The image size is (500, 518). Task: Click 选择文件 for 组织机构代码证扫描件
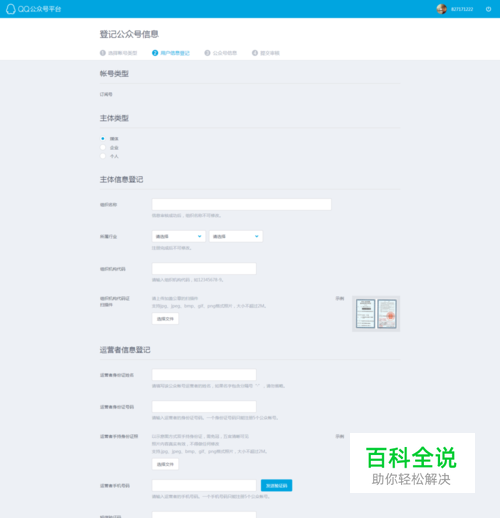[165, 319]
